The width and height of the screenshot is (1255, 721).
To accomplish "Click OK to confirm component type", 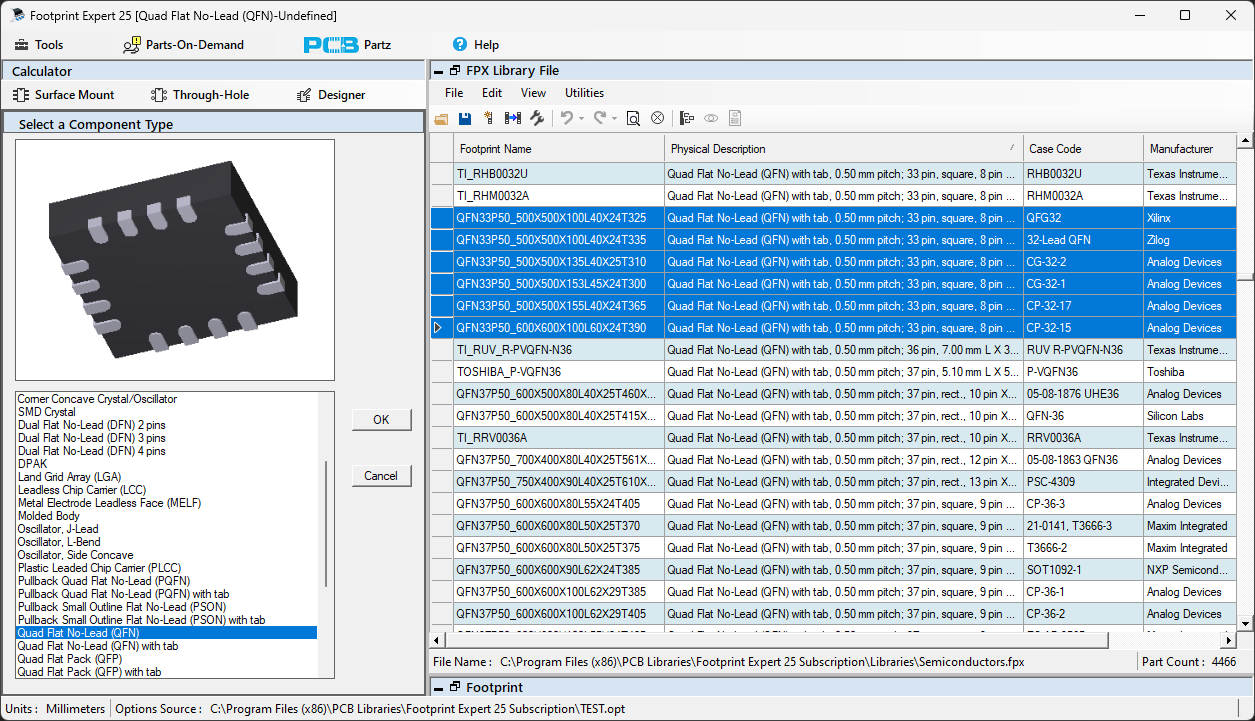I will tap(381, 420).
